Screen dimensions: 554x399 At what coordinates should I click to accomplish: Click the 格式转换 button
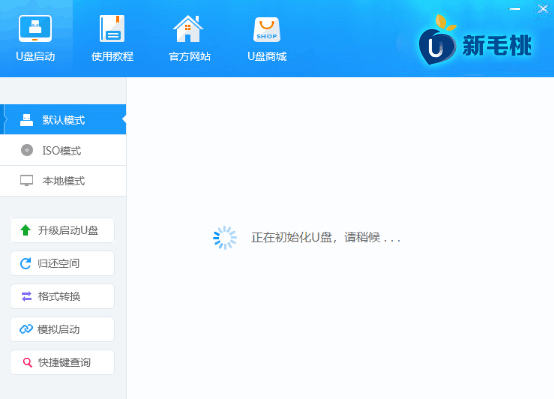[x=63, y=296]
